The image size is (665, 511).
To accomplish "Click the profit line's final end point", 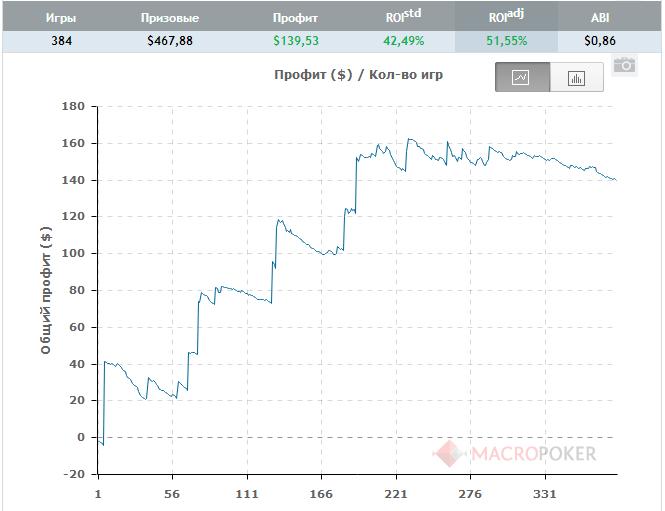I will click(x=616, y=180).
